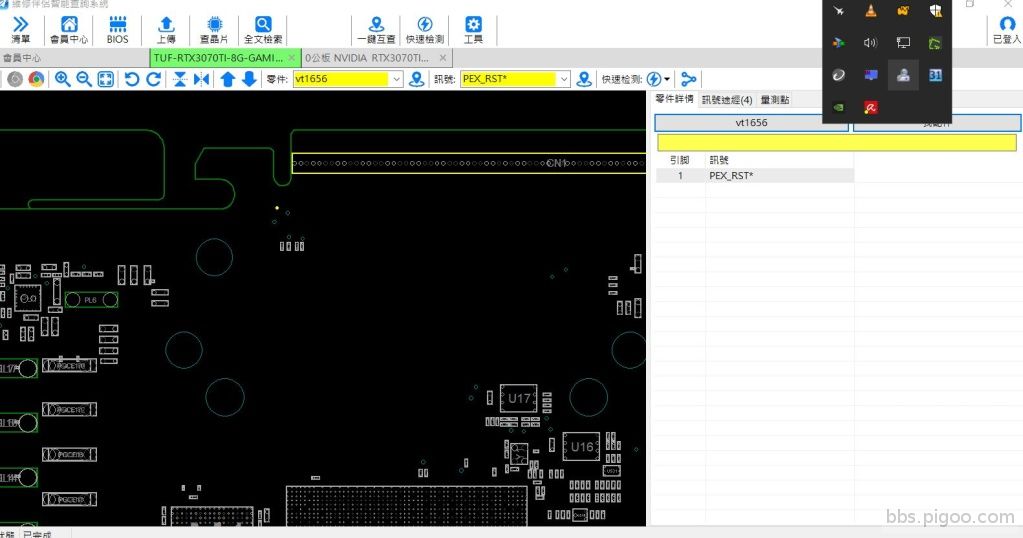
Task: Click the vt1656 button in details panel
Action: pos(751,122)
